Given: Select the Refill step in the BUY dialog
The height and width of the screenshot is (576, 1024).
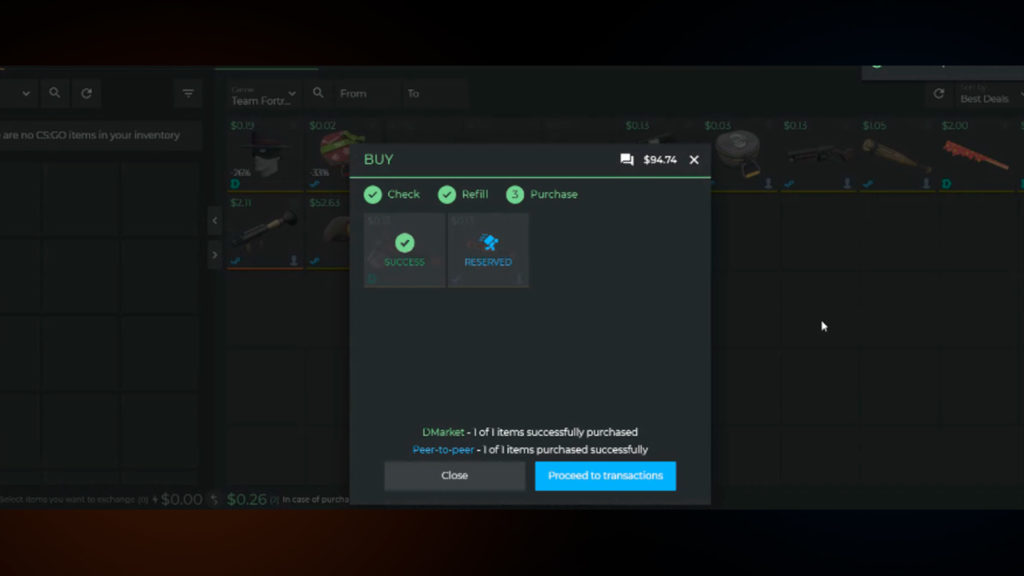Looking at the screenshot, I should (463, 195).
